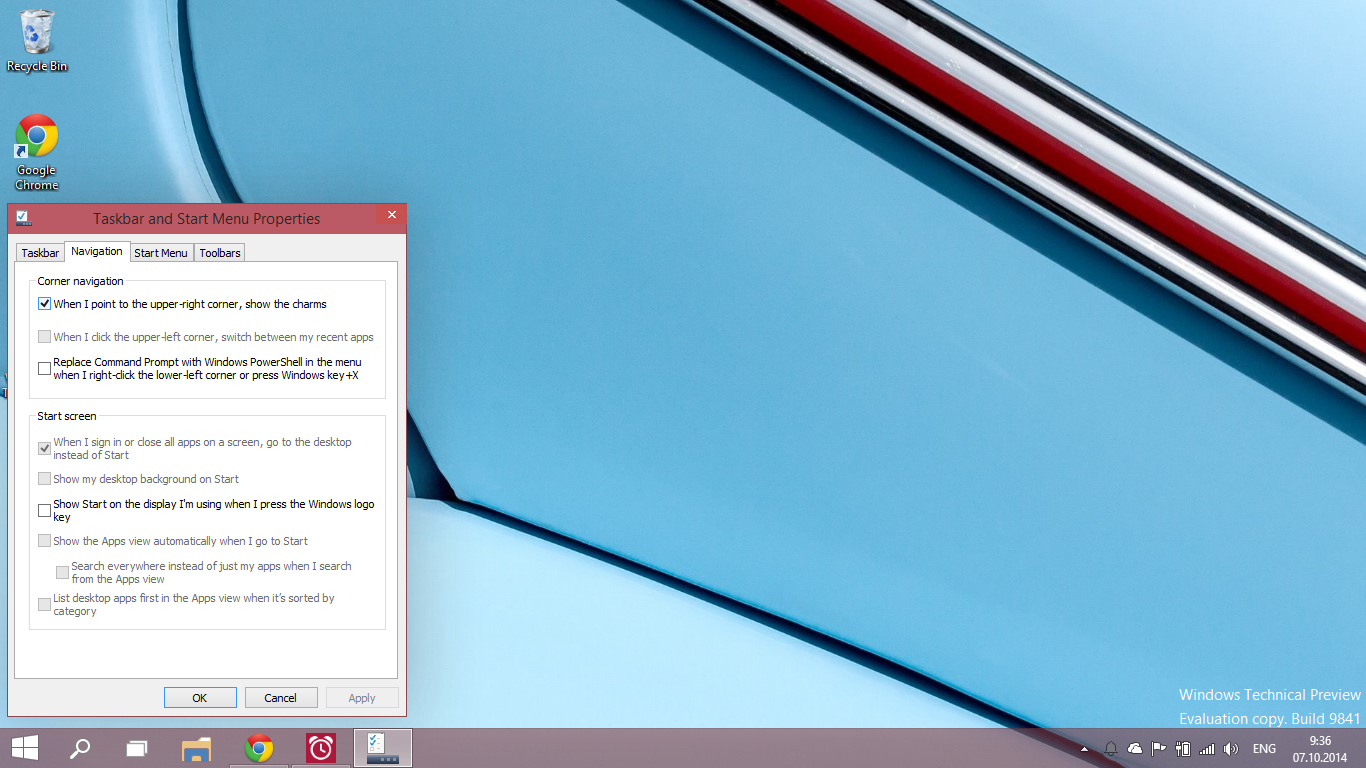Open the Toolbars tab
Viewport: 1366px width, 768px height.
tap(220, 253)
